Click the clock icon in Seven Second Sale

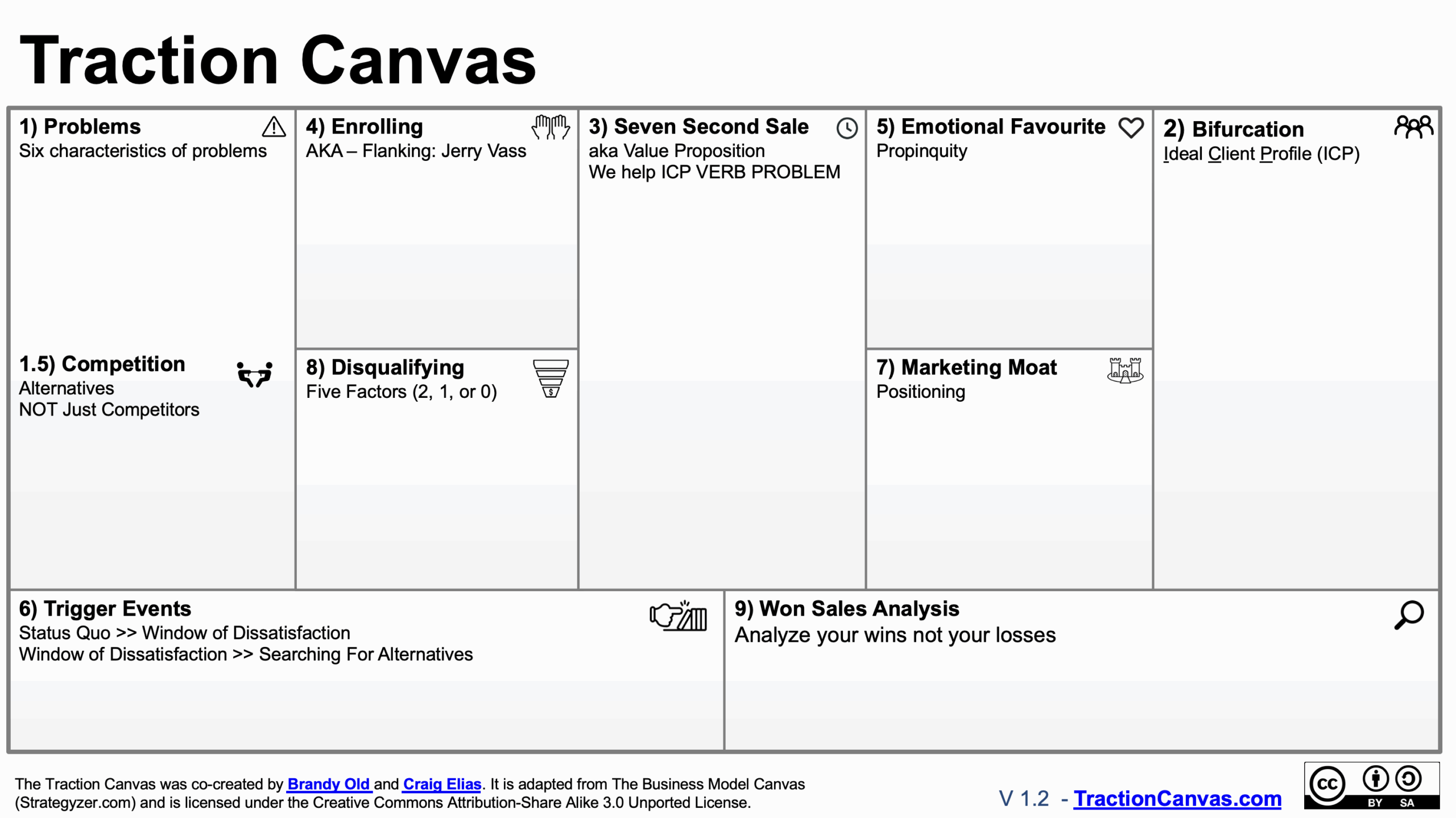pyautogui.click(x=847, y=128)
